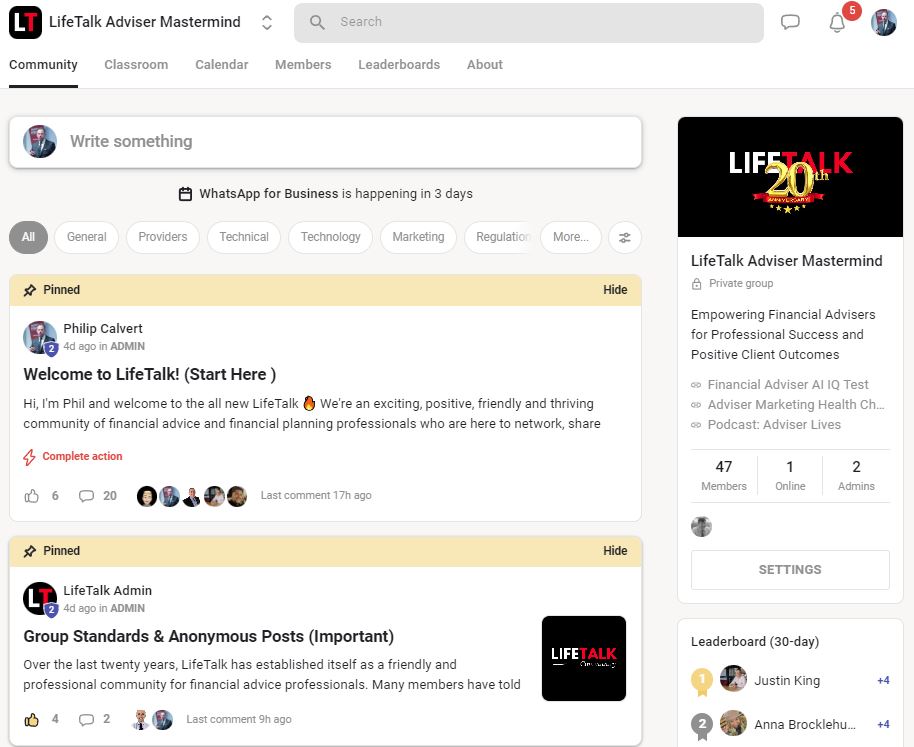This screenshot has height=747, width=914.
Task: Click ADMIN category on Philip Calvert's post
Action: click(x=128, y=346)
